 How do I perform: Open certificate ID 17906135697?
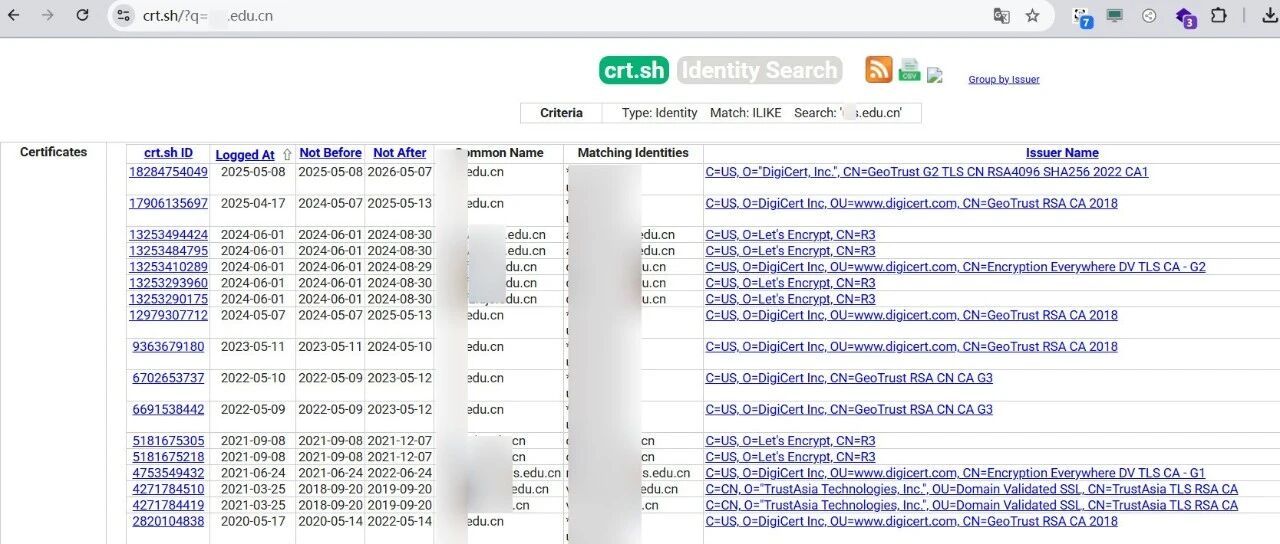click(x=168, y=203)
